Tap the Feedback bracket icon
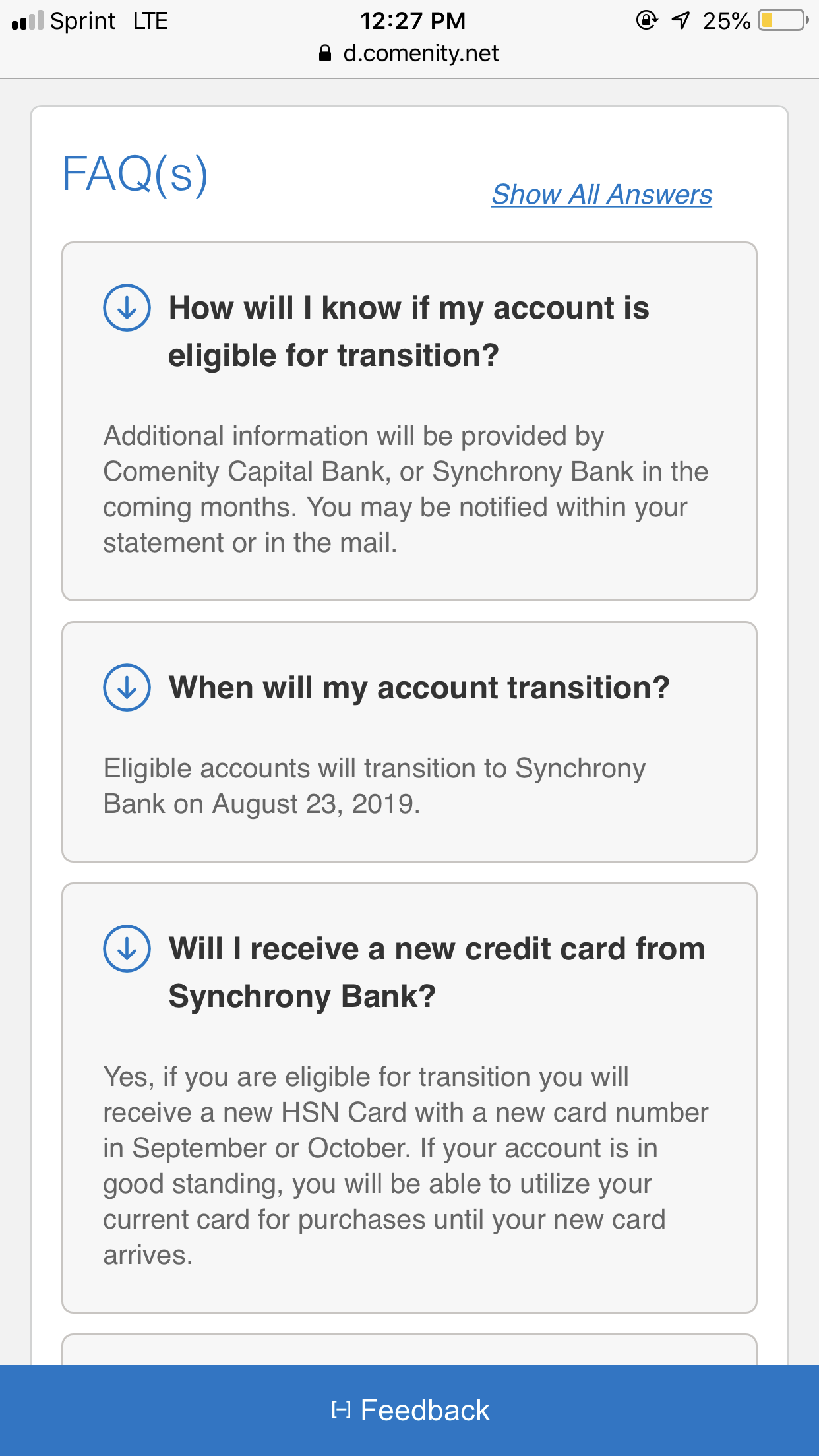 [x=340, y=1410]
